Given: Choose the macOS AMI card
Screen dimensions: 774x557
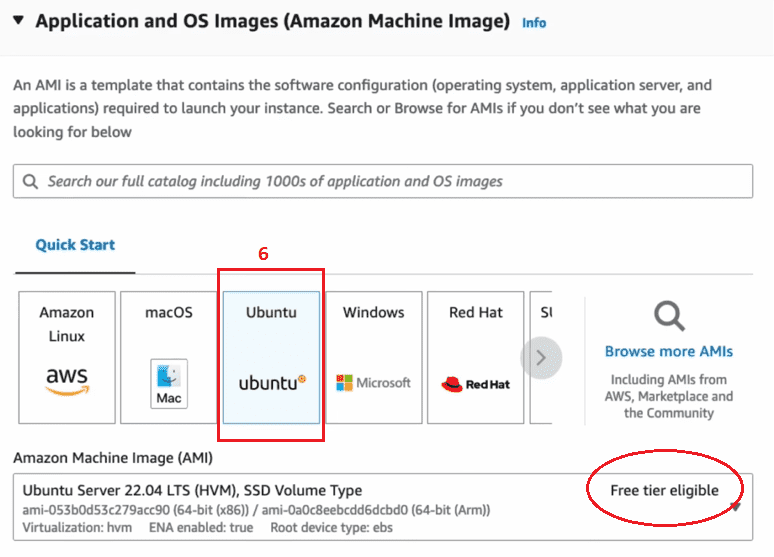Looking at the screenshot, I should (x=169, y=357).
